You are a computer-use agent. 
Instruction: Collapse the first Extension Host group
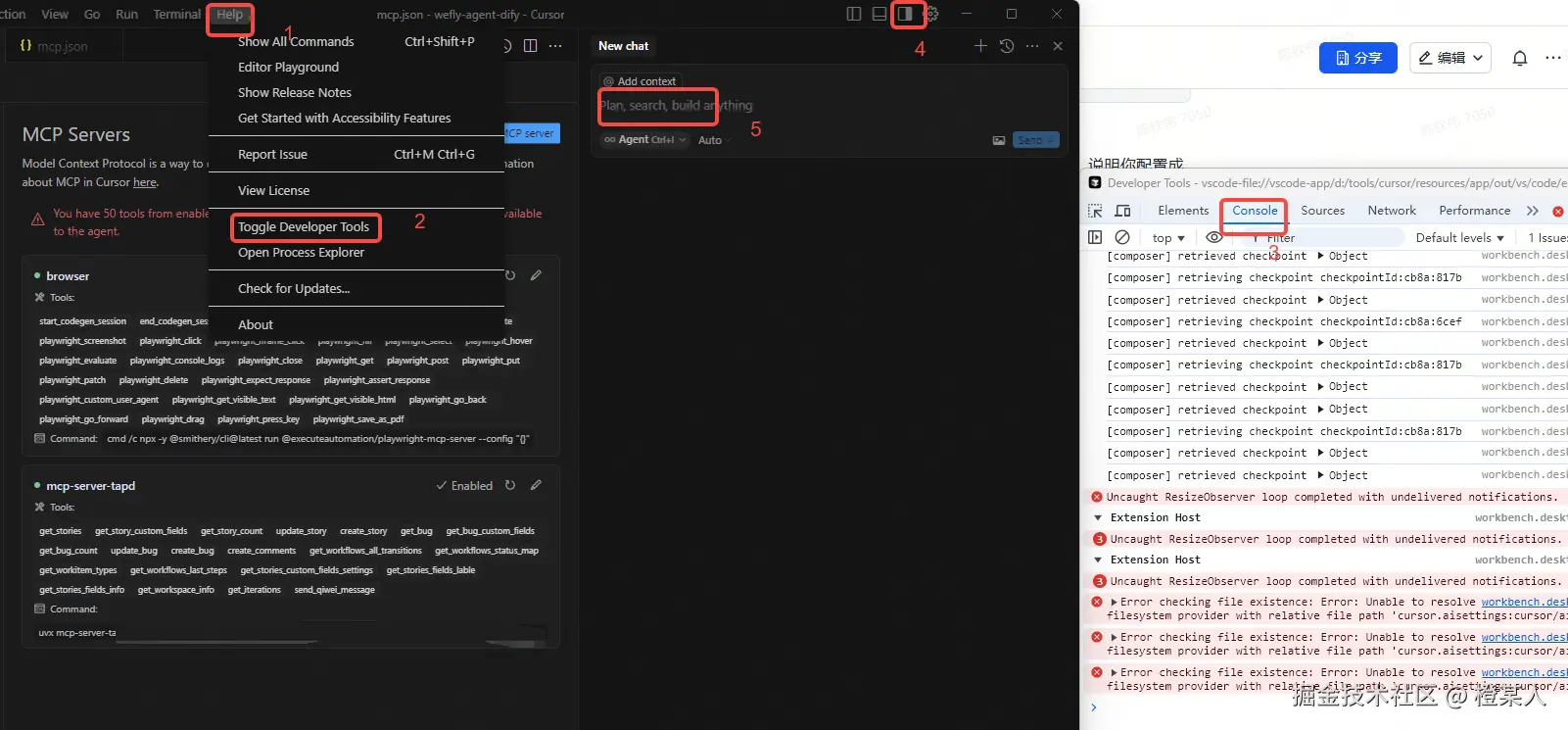coord(1098,517)
